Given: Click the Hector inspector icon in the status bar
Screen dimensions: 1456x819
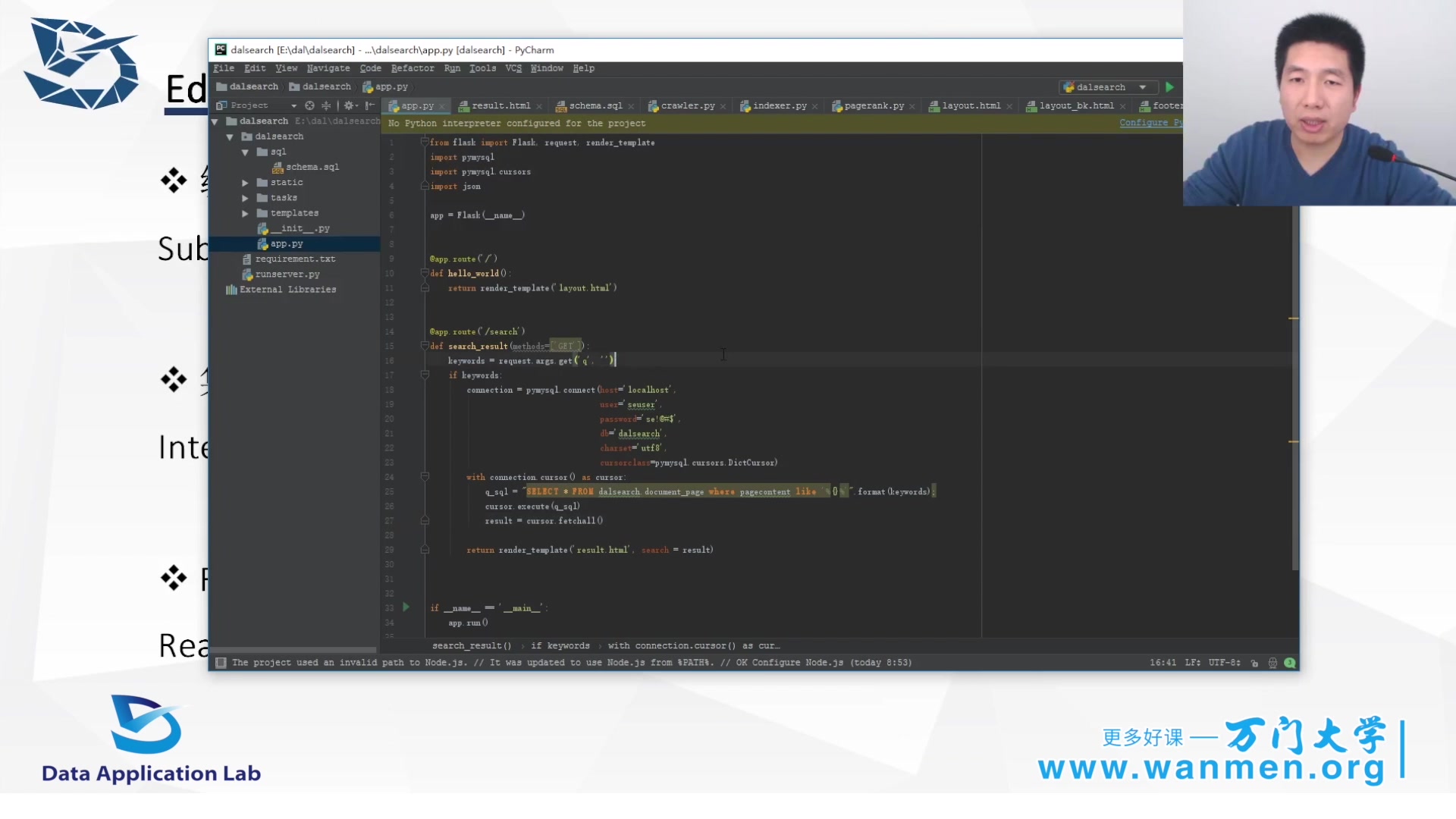Looking at the screenshot, I should [x=1272, y=663].
